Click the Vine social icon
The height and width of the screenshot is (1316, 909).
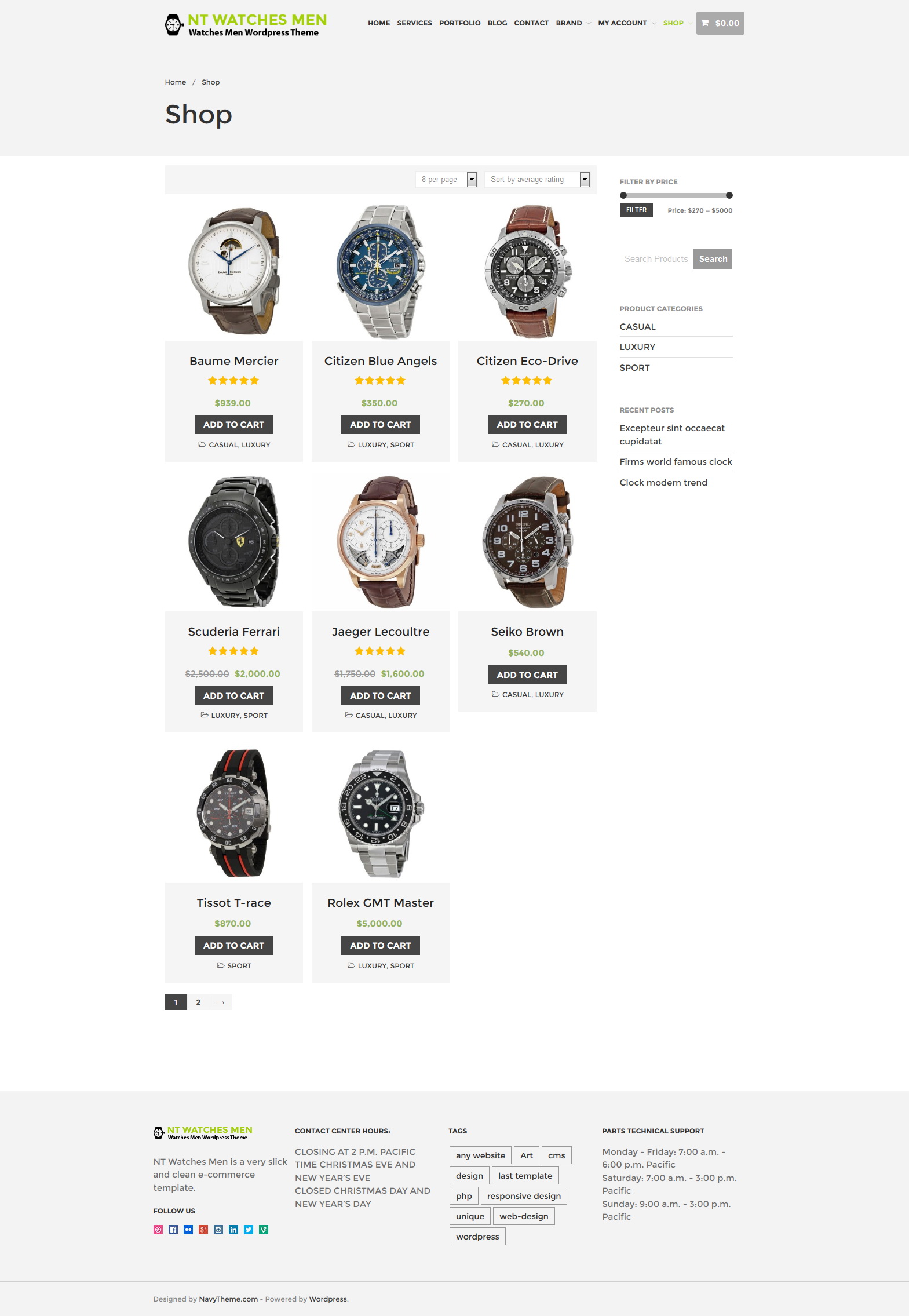tap(264, 1230)
